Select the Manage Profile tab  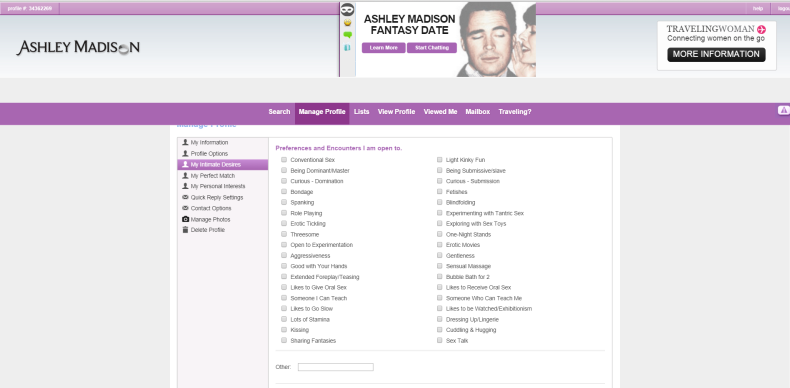[322, 113]
